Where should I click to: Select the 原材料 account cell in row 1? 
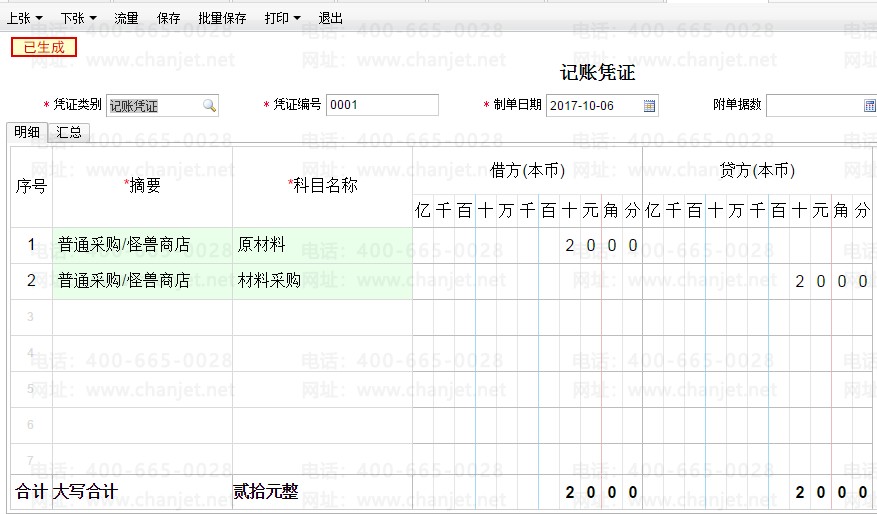321,245
